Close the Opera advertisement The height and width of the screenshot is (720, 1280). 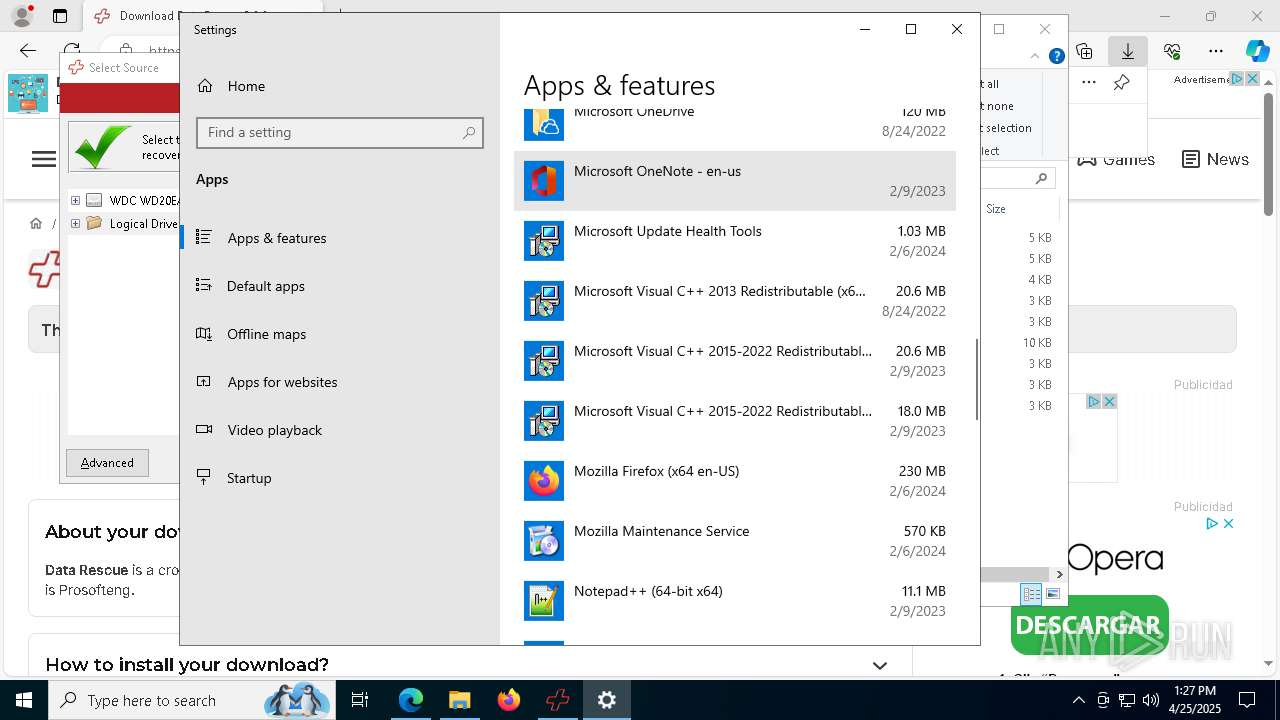coord(1229,523)
